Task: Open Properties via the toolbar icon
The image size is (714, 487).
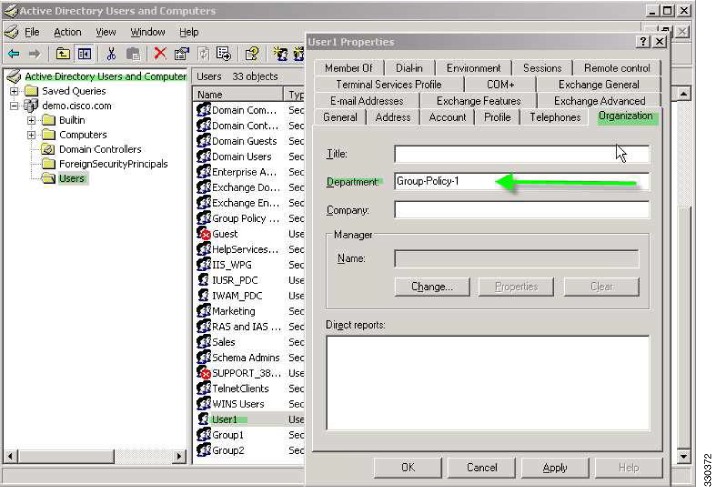Action: [x=182, y=54]
